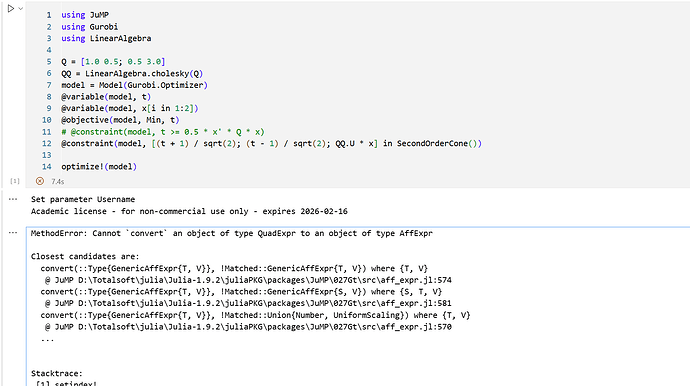Select the MethodError message text
690x386 pixels.
click(x=231, y=233)
